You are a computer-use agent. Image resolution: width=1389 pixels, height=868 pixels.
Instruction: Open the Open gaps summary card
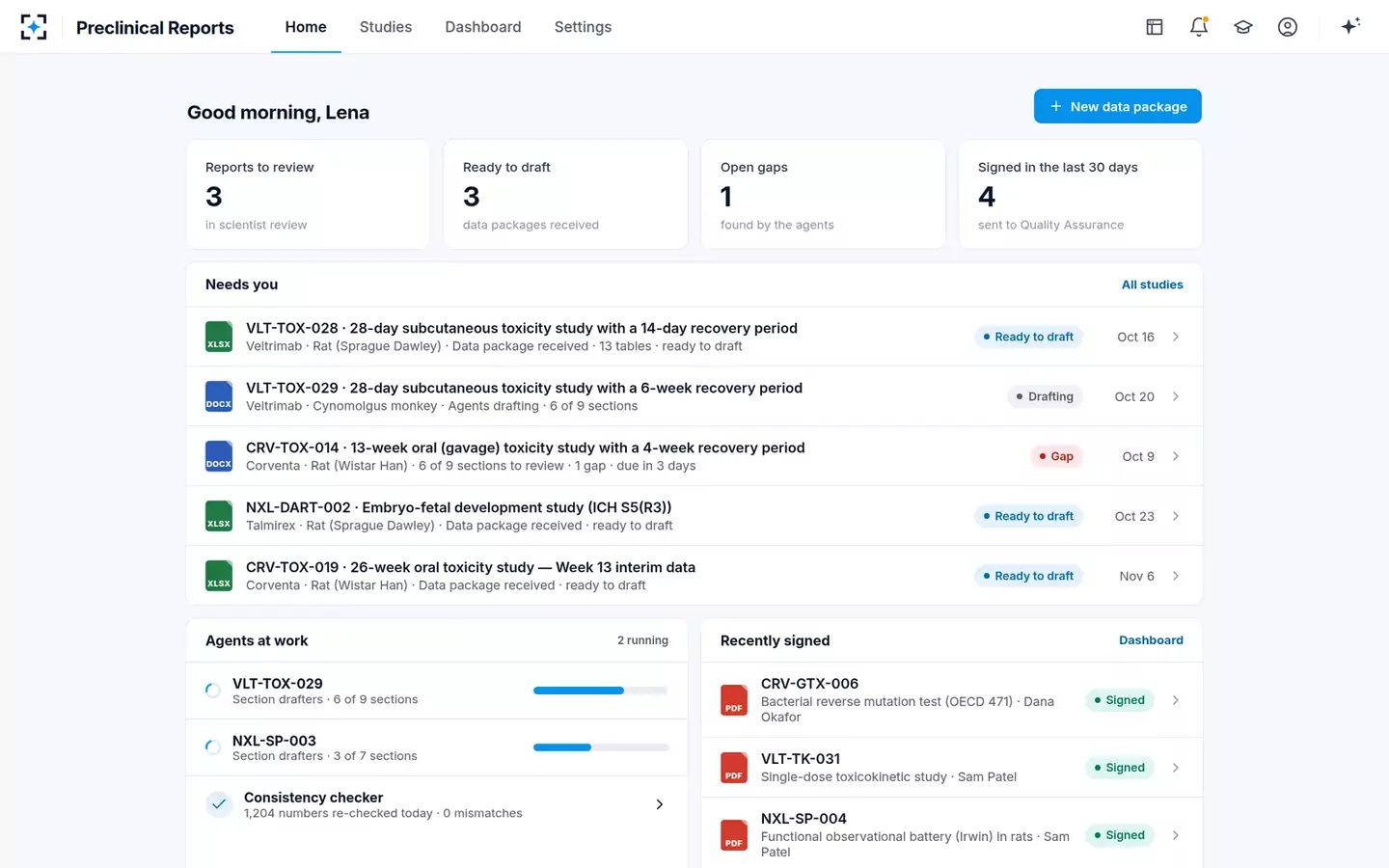click(x=823, y=195)
